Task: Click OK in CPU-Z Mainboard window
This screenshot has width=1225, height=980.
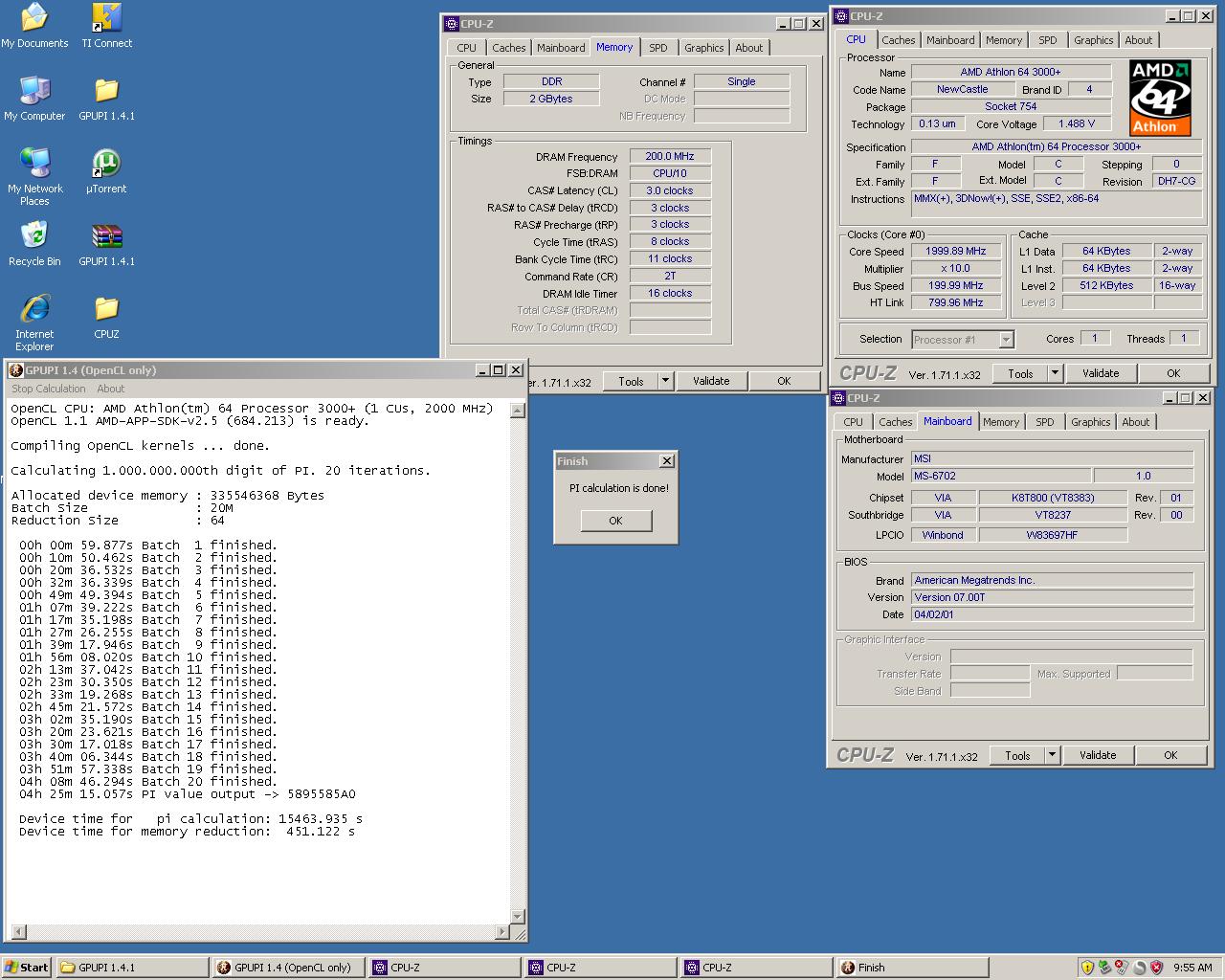Action: (x=1170, y=755)
